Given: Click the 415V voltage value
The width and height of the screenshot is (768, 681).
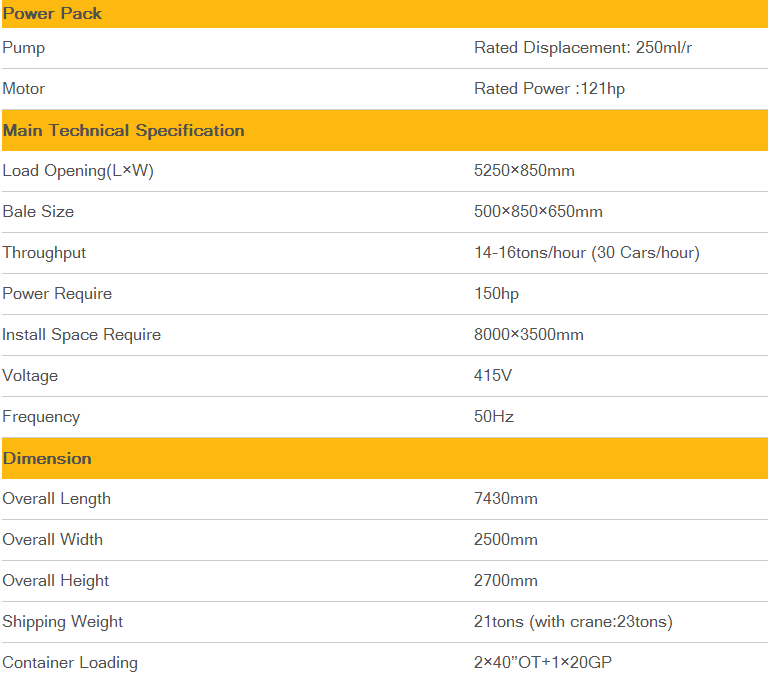Looking at the screenshot, I should [x=492, y=376].
